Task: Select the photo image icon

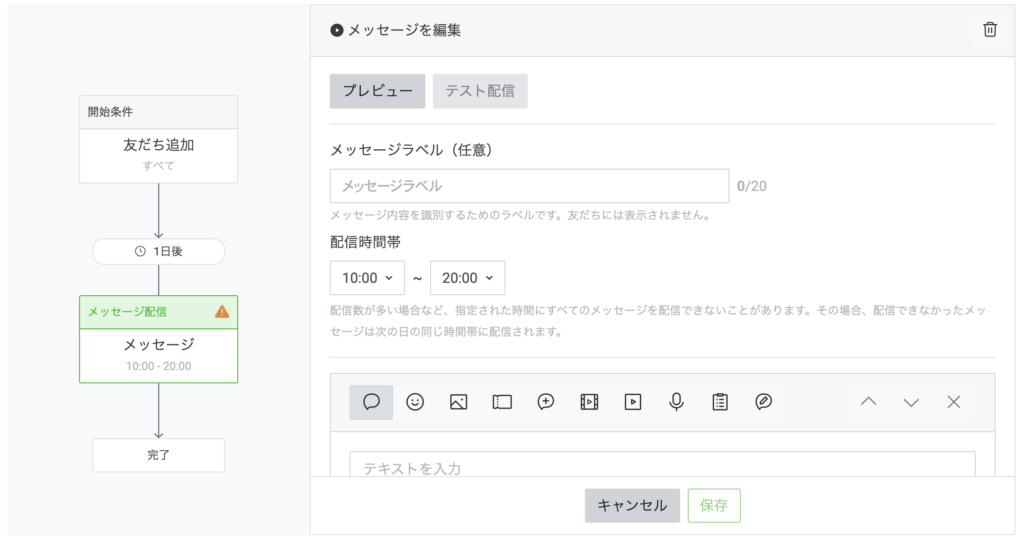Action: tap(458, 402)
